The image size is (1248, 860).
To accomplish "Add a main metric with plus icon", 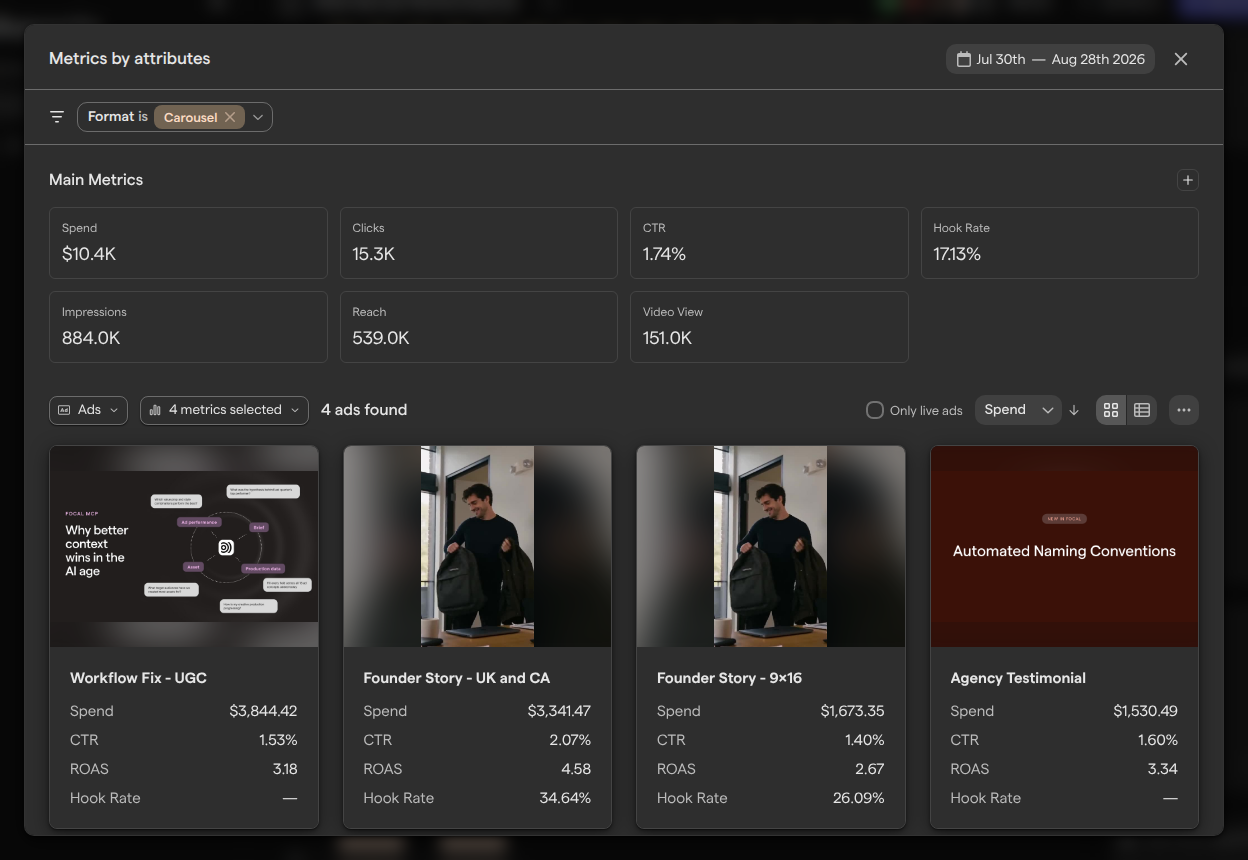I will pos(1188,180).
